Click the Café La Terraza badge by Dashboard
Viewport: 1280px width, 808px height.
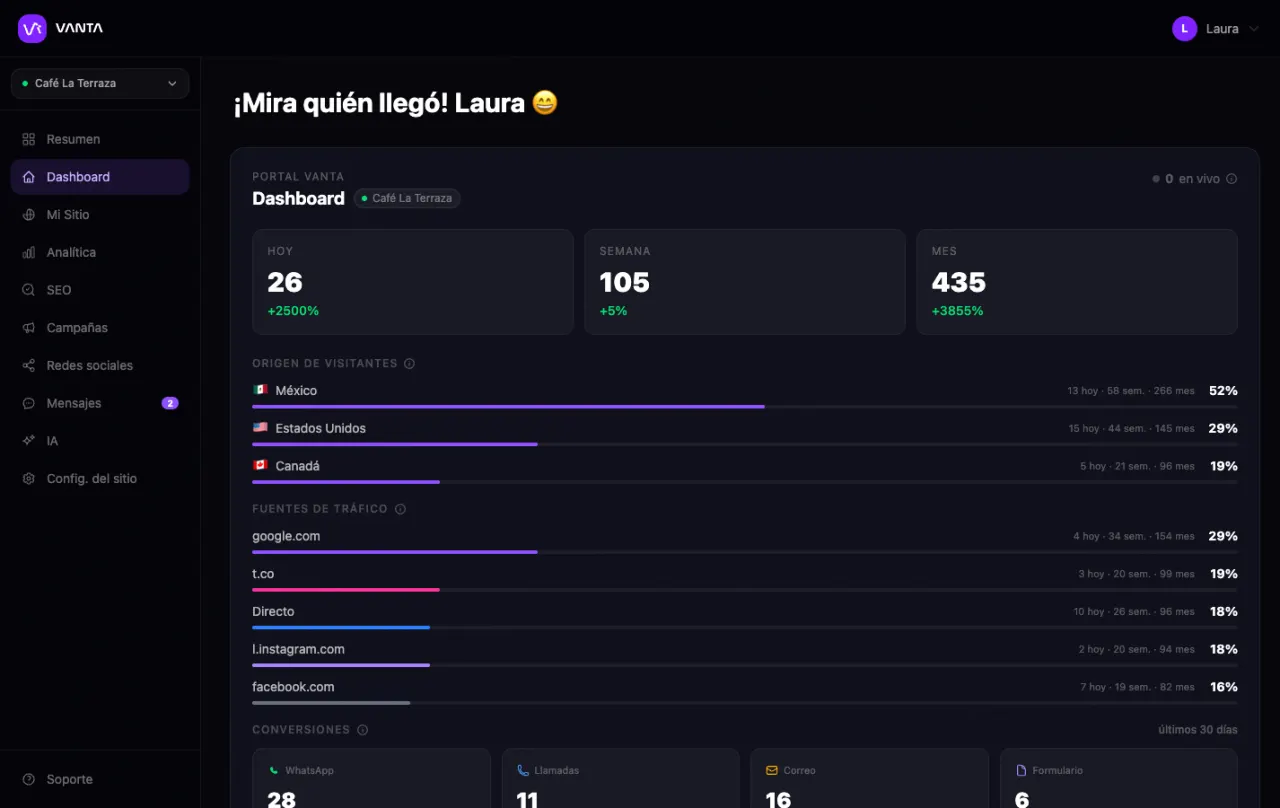[x=407, y=198]
